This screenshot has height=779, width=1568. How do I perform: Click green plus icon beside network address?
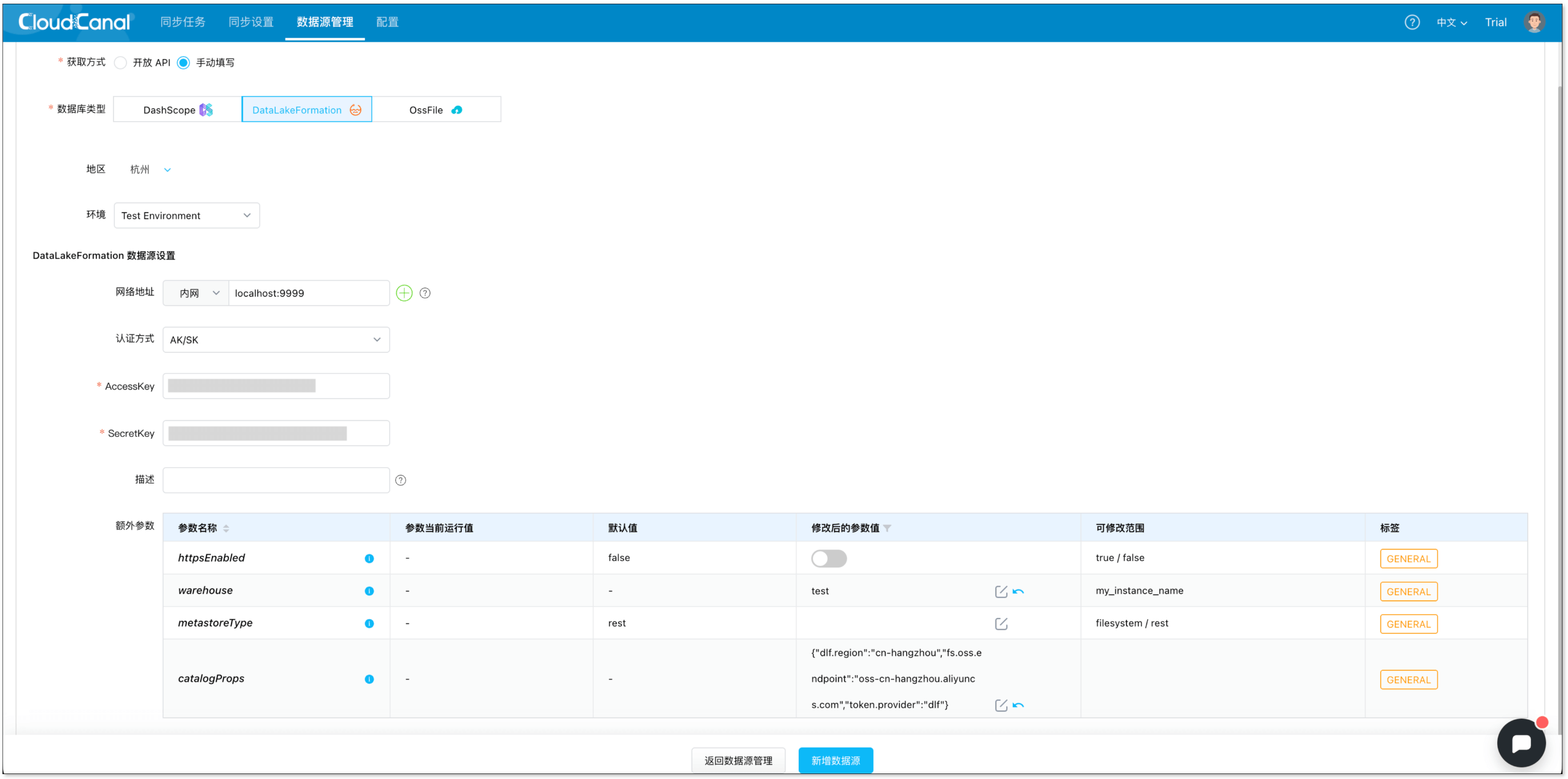coord(404,293)
